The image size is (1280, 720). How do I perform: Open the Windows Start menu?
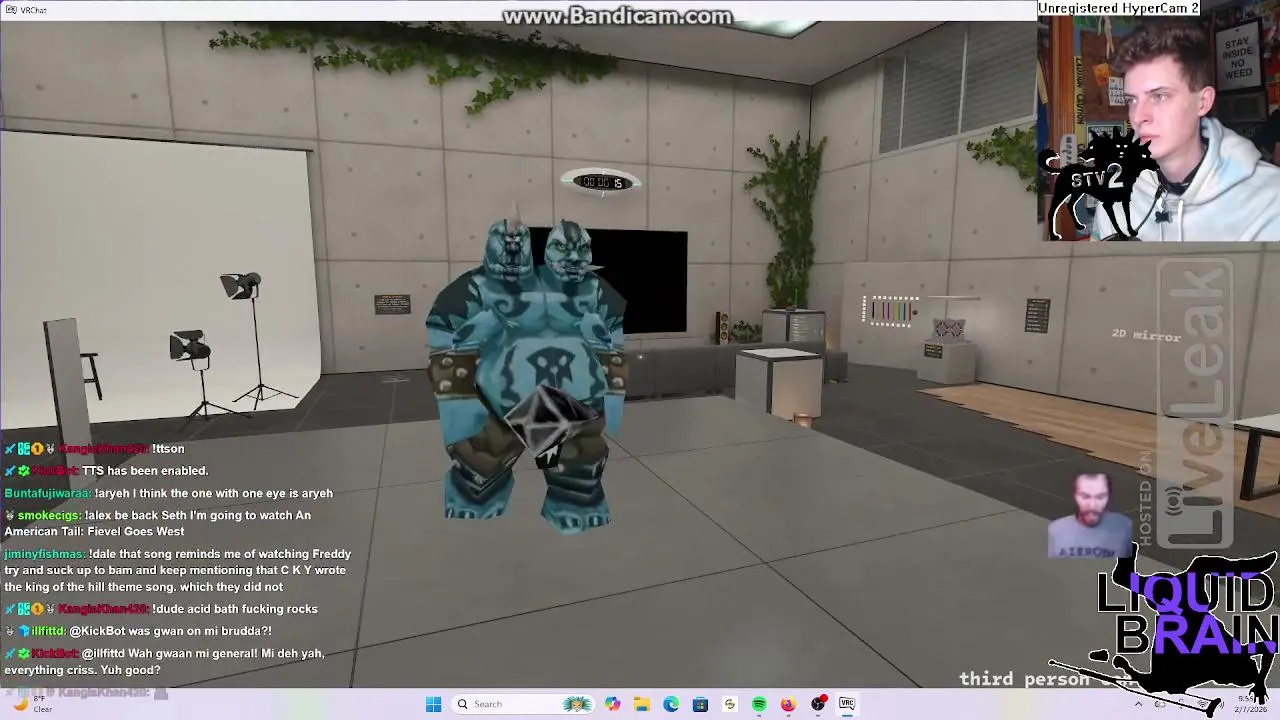pyautogui.click(x=433, y=704)
